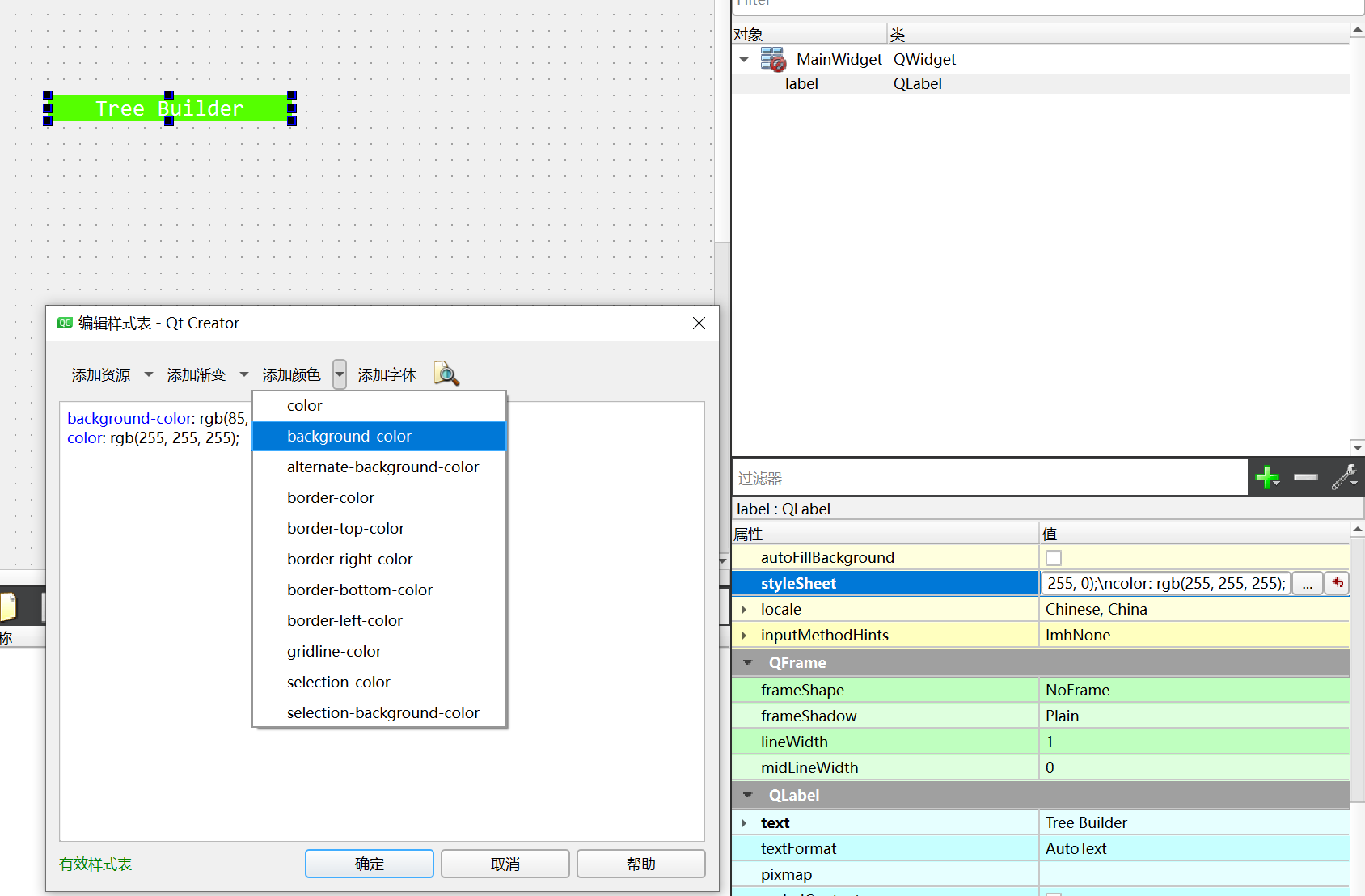Confirm with the 确定 button
This screenshot has height=896, width=1365.
coord(370,864)
